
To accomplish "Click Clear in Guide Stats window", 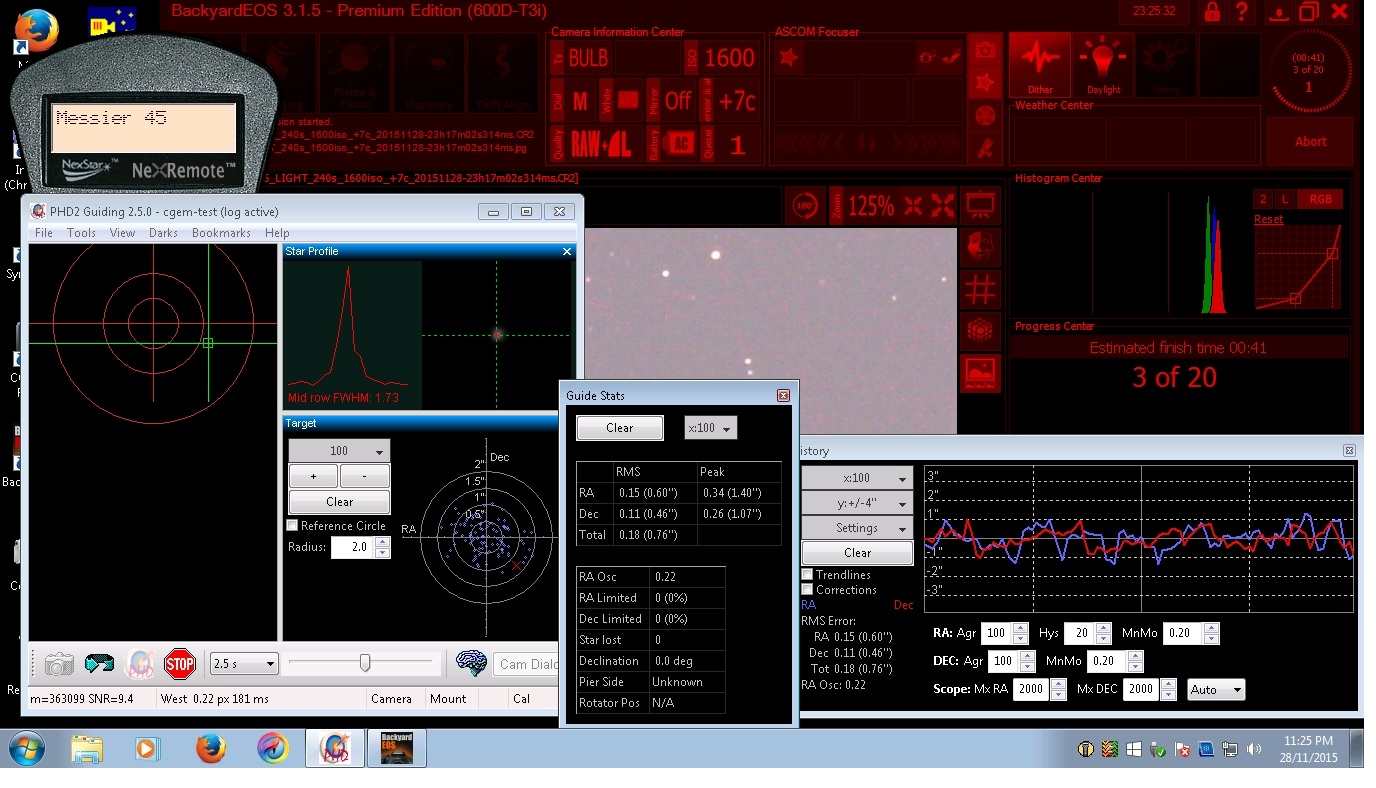I will 620,428.
